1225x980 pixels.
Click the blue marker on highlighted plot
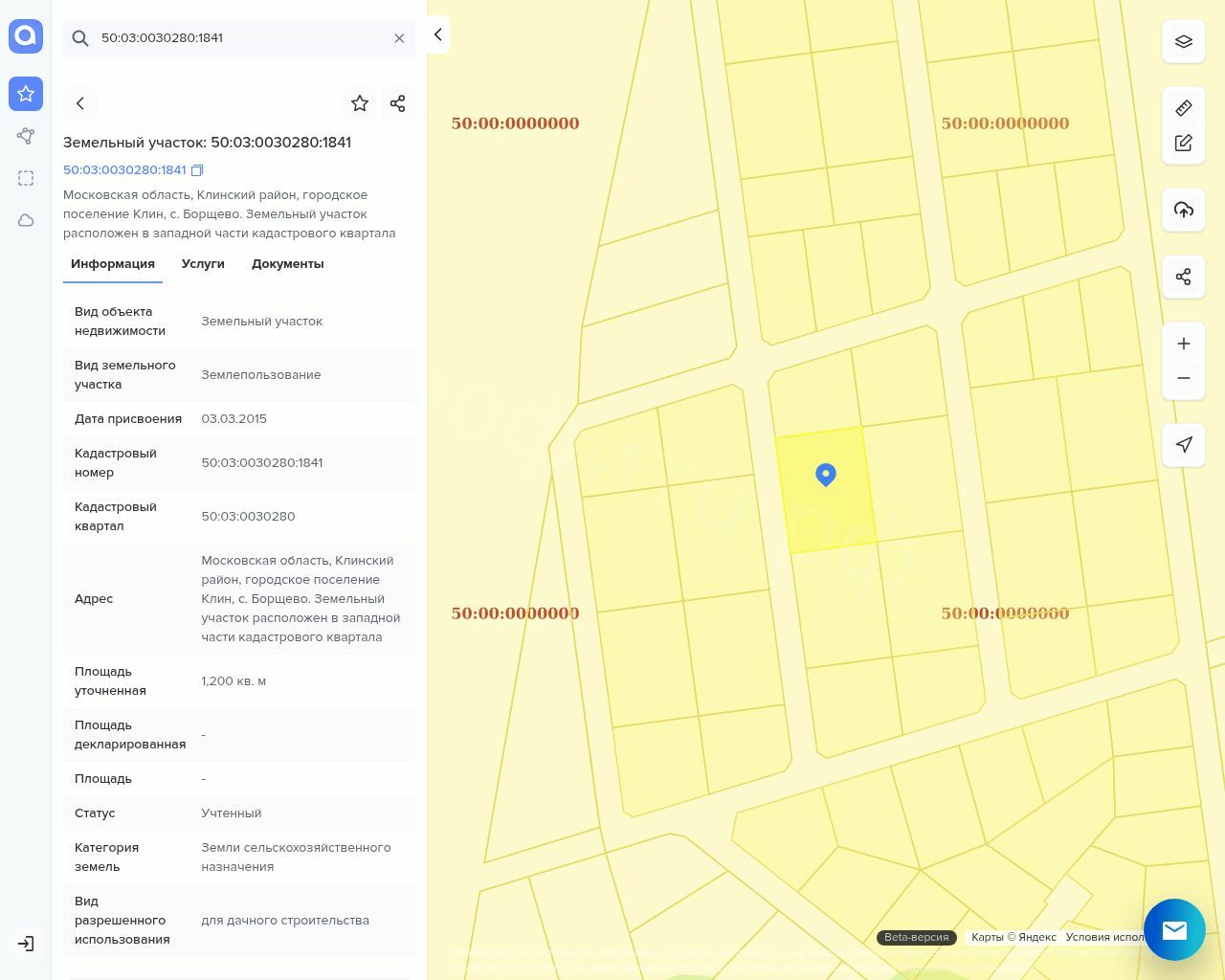825,474
